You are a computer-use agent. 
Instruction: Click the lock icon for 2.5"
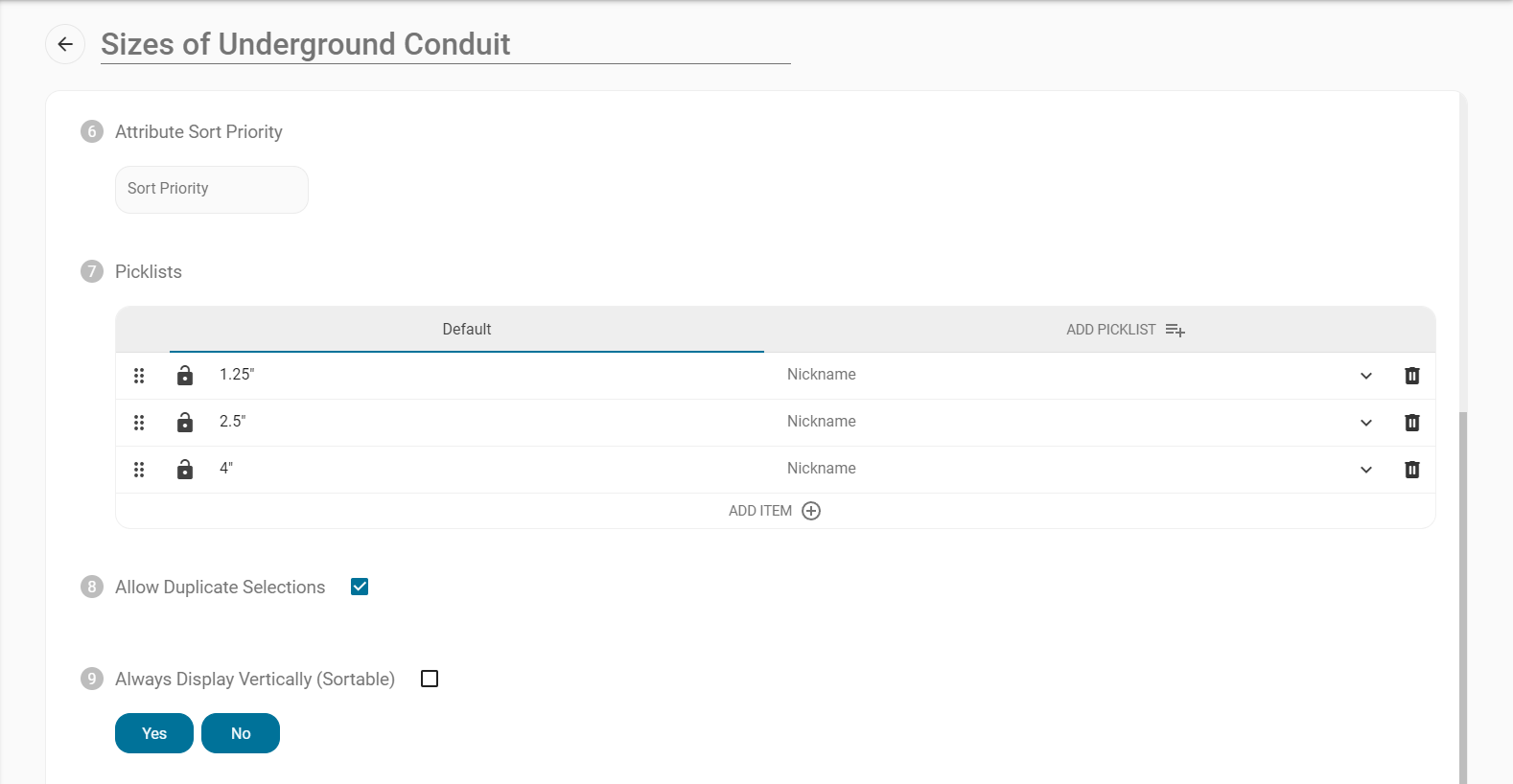click(185, 423)
